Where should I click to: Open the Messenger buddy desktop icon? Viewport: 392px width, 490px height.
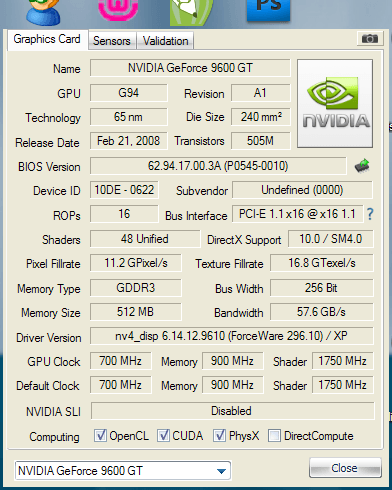(x=43, y=12)
